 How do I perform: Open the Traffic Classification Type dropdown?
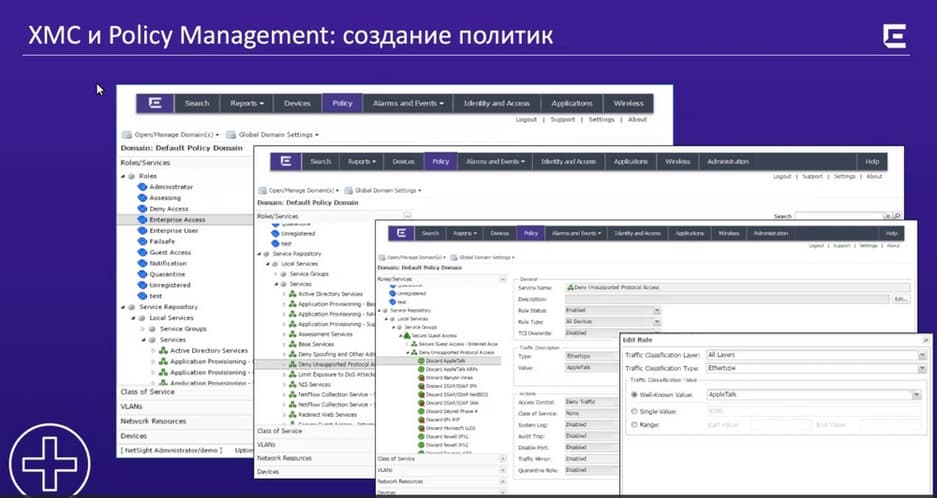(x=923, y=368)
